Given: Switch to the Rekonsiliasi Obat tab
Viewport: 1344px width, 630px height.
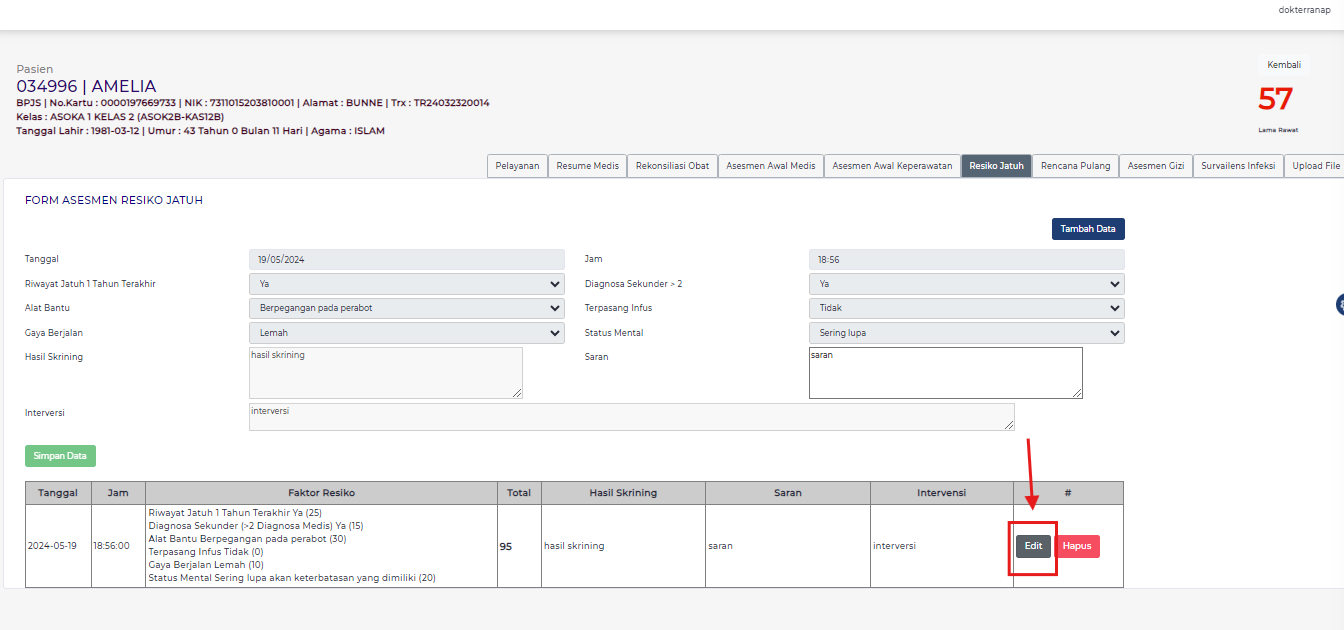Looking at the screenshot, I should (x=672, y=165).
